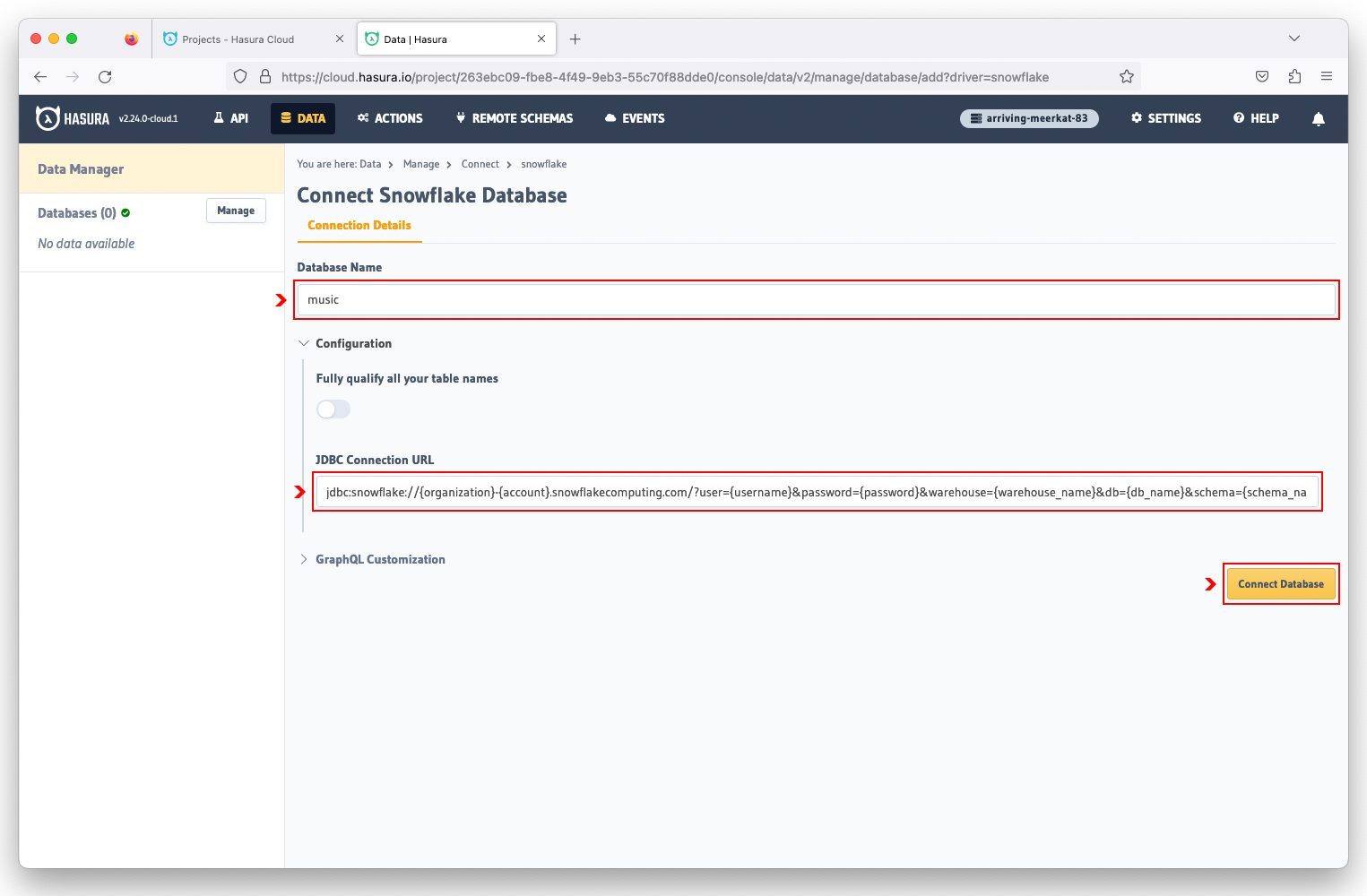
Task: Click the Save to Pocket icon
Action: coord(1261,77)
